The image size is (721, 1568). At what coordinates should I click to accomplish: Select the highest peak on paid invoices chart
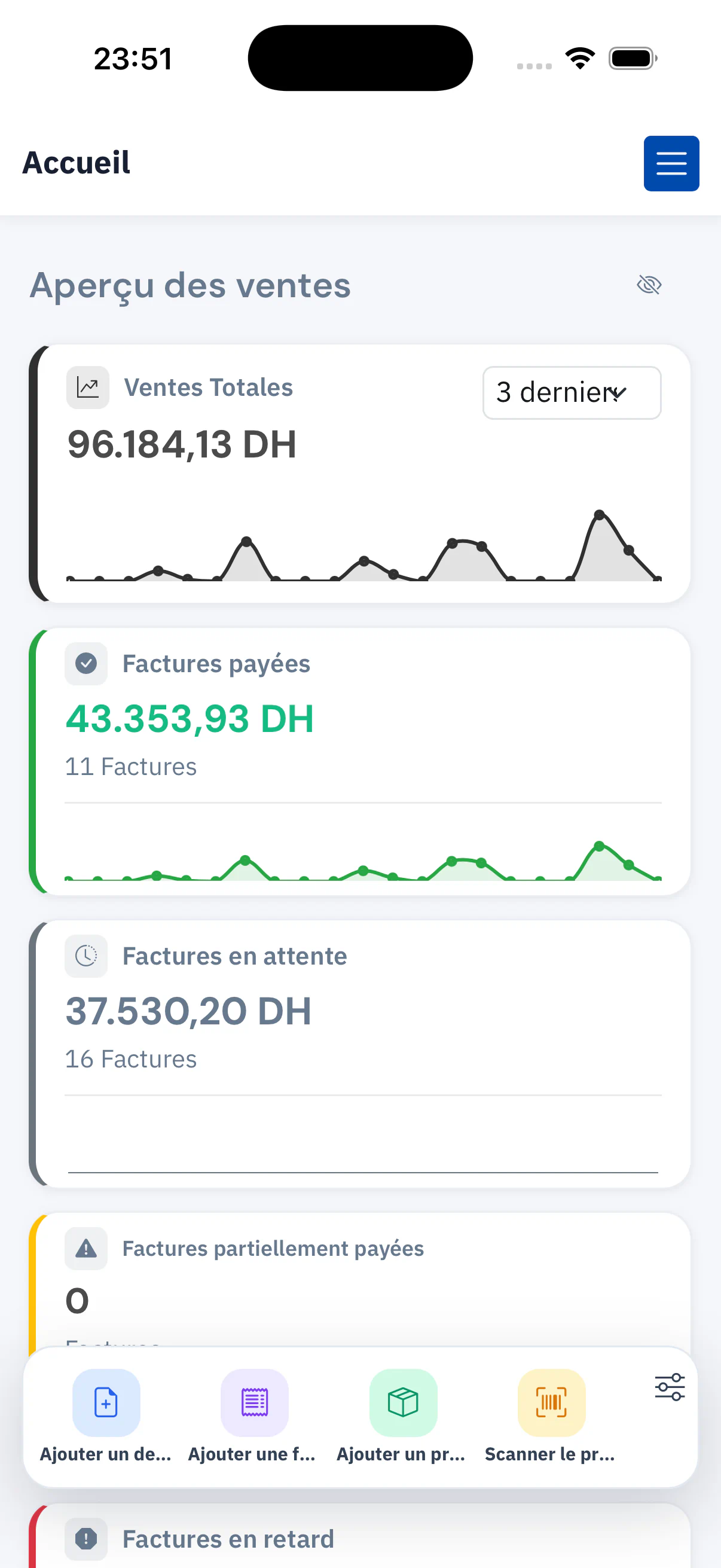pos(598,846)
